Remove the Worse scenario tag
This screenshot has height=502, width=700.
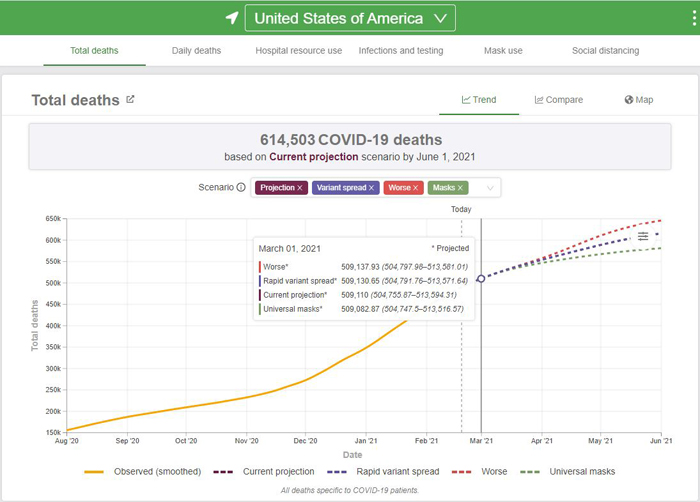(x=415, y=188)
